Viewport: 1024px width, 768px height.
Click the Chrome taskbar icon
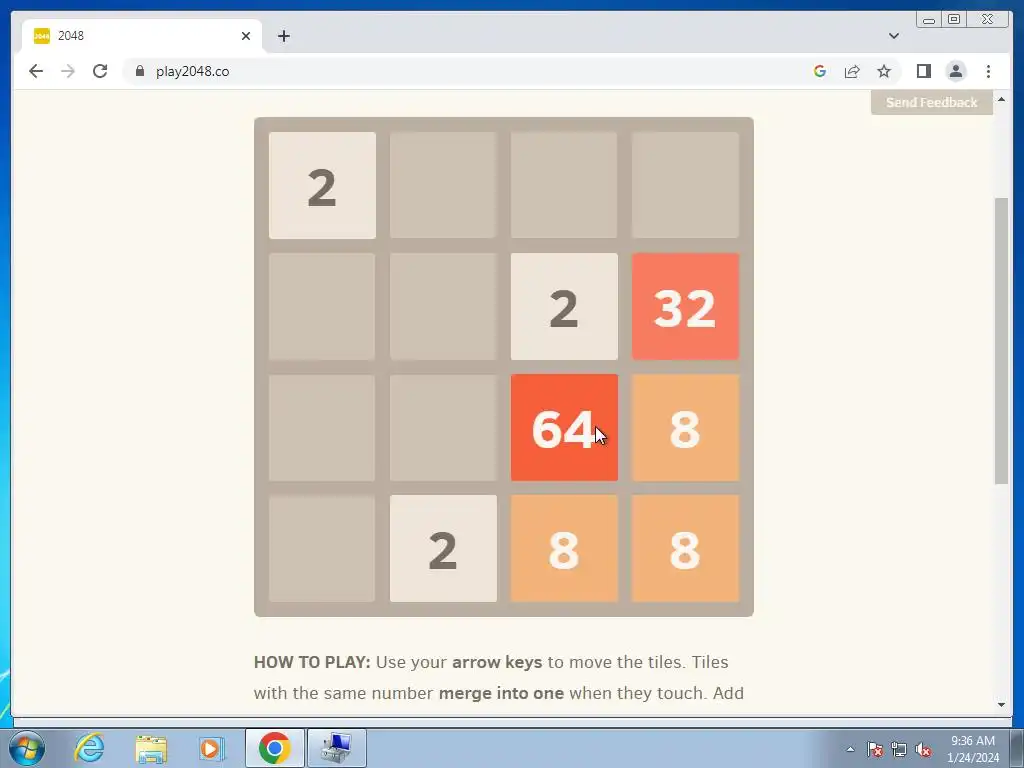coord(274,748)
